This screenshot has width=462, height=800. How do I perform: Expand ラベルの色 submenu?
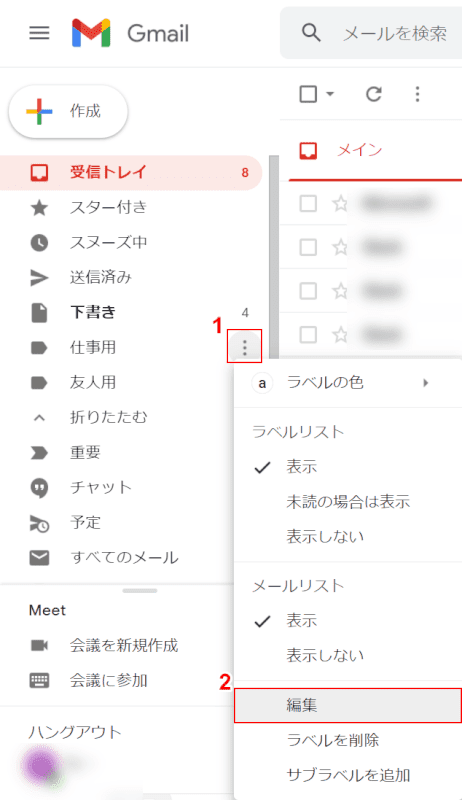(348, 383)
